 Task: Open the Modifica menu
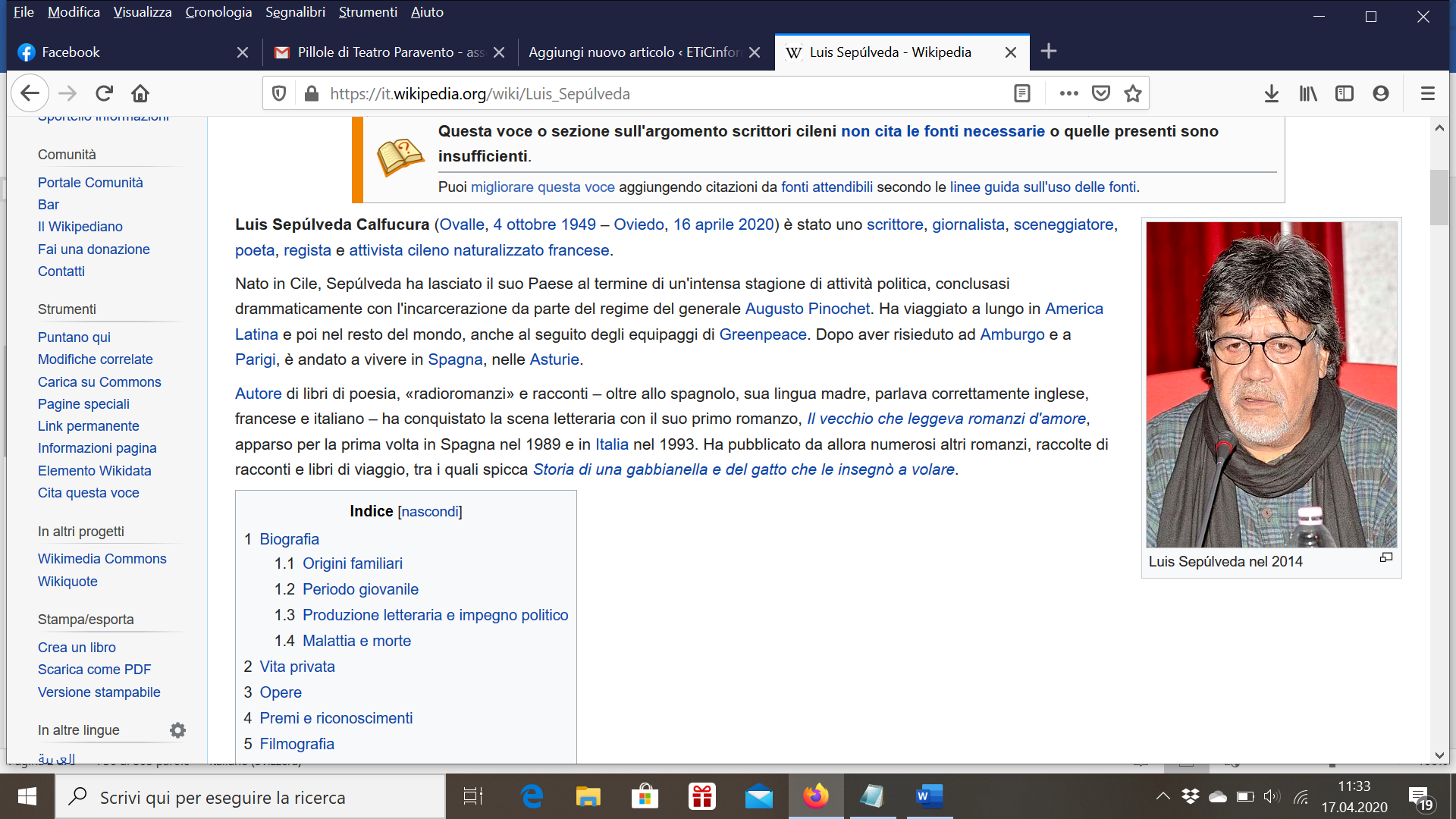(x=74, y=12)
